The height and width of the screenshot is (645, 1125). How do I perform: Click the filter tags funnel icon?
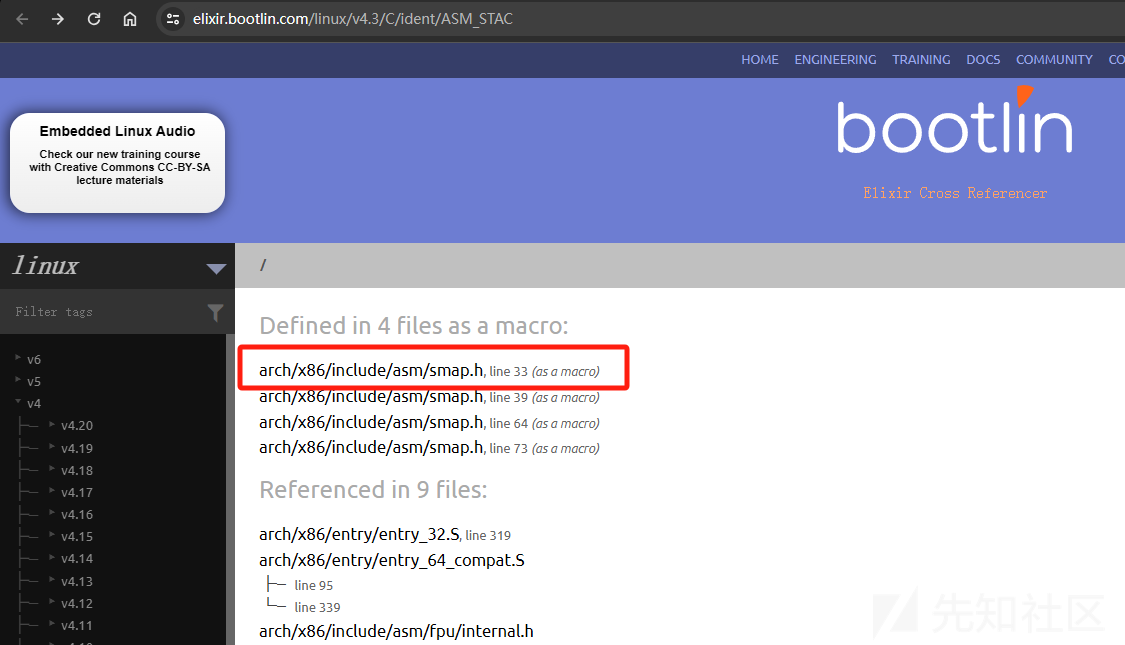215,312
